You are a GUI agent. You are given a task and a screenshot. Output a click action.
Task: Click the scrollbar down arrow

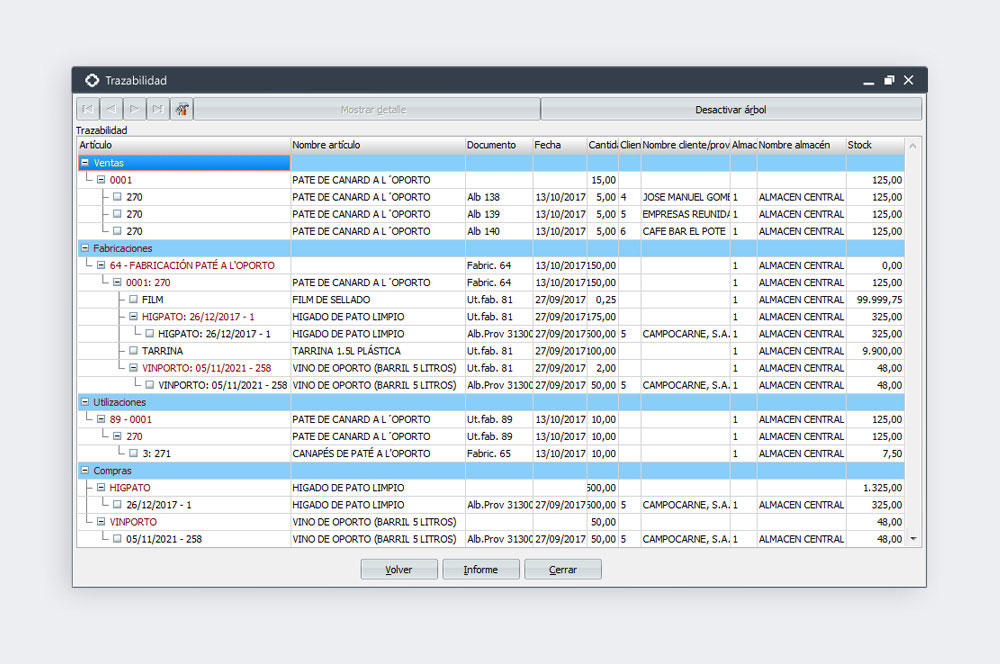tap(912, 539)
